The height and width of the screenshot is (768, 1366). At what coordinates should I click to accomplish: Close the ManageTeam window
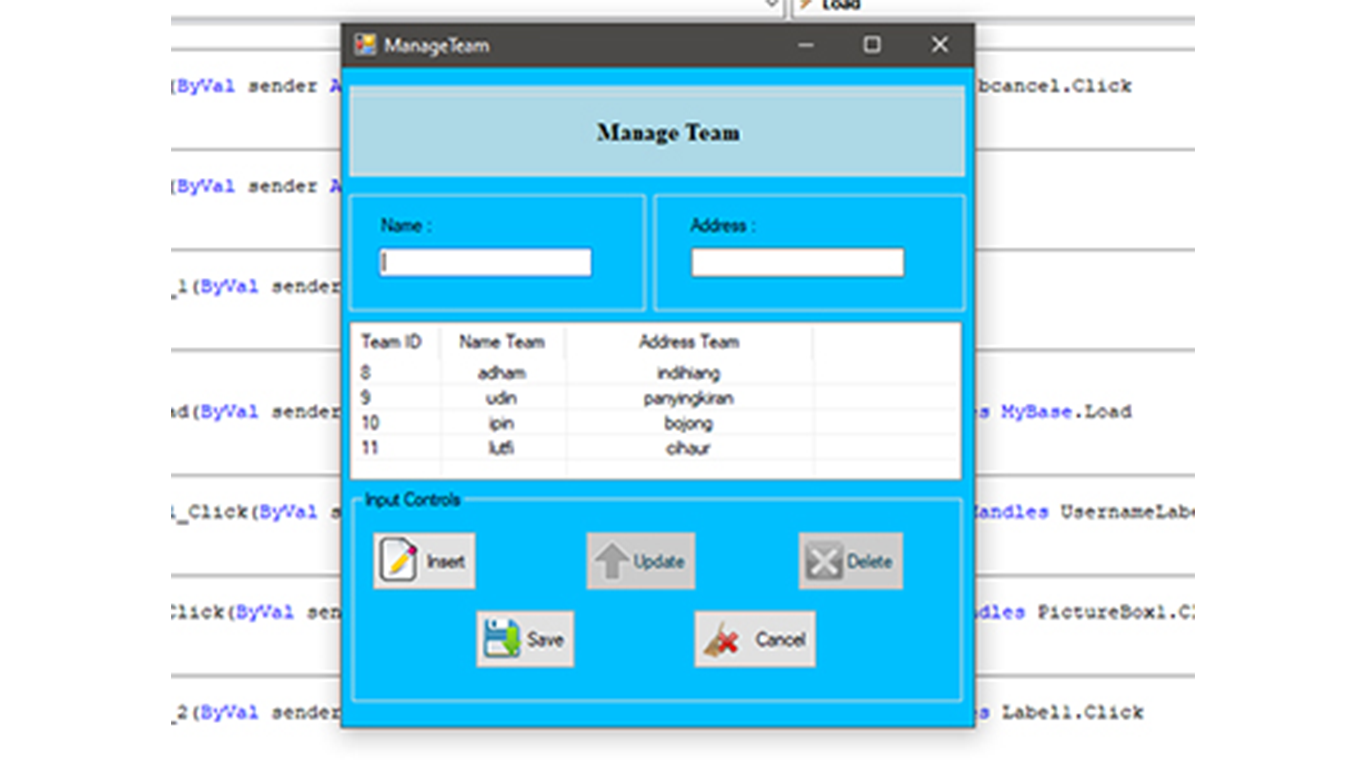coord(939,45)
